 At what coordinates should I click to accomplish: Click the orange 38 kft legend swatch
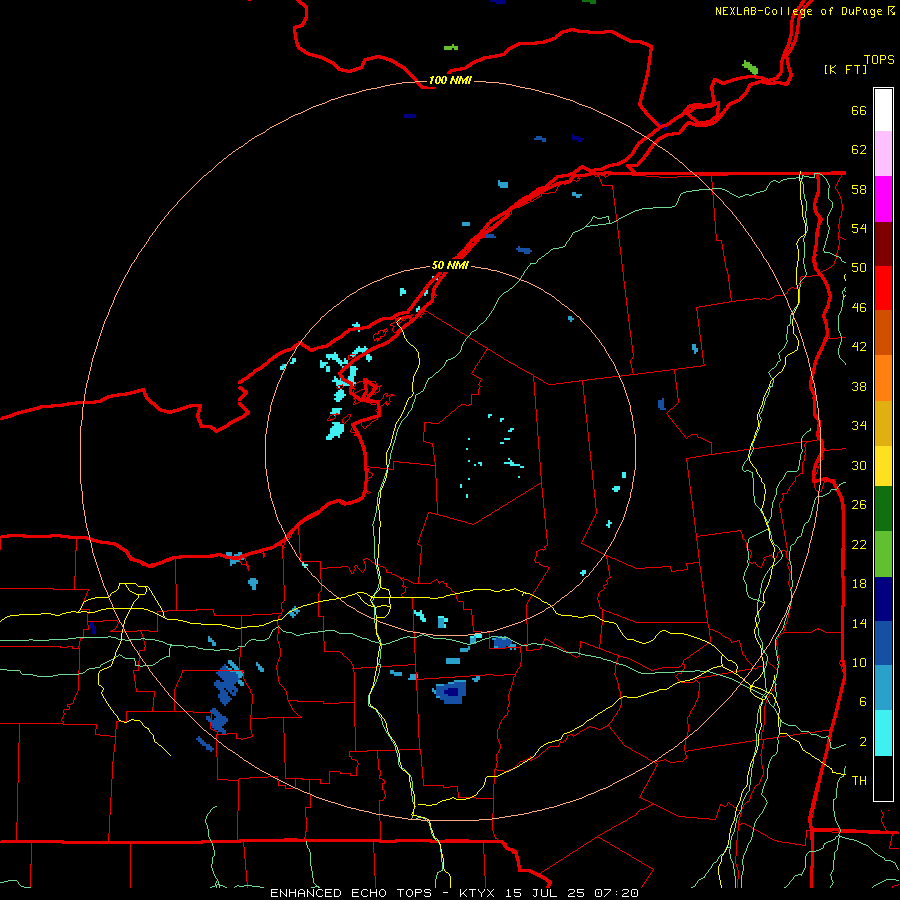883,377
